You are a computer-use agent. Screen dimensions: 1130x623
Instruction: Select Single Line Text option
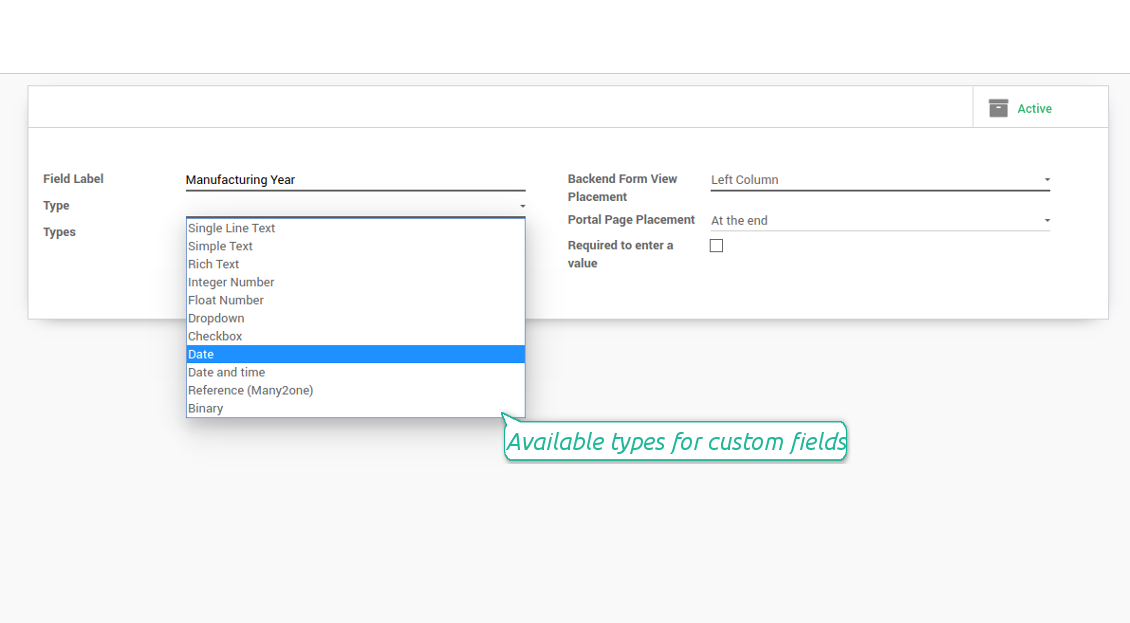click(355, 228)
